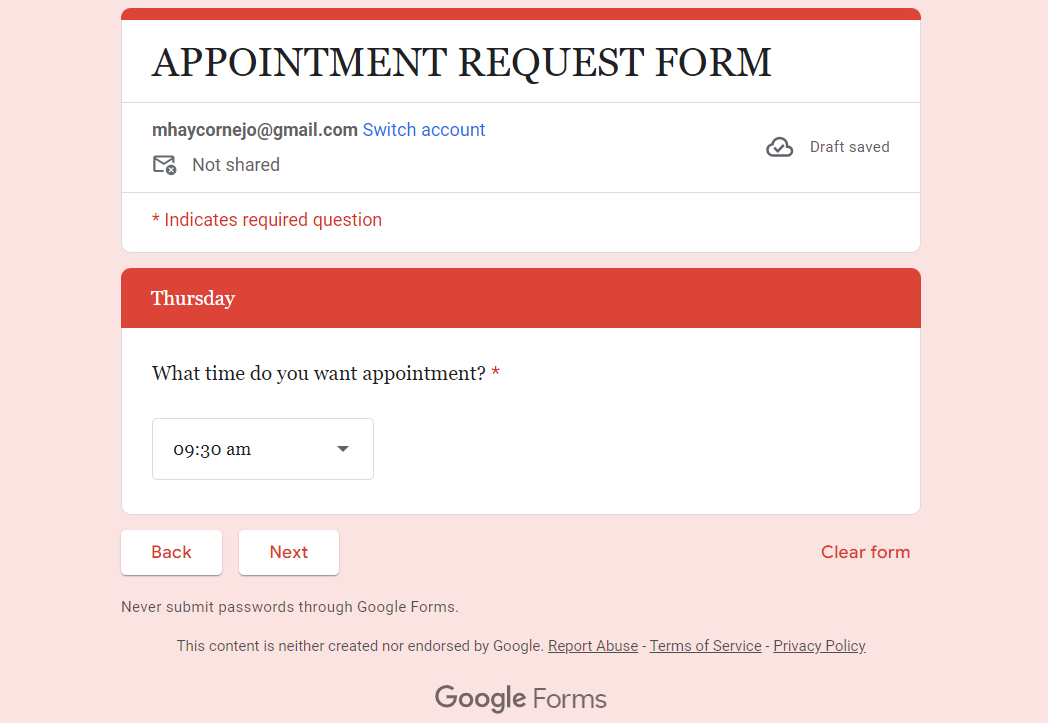Open the Privacy Policy link
1048x723 pixels.
pyautogui.click(x=819, y=646)
